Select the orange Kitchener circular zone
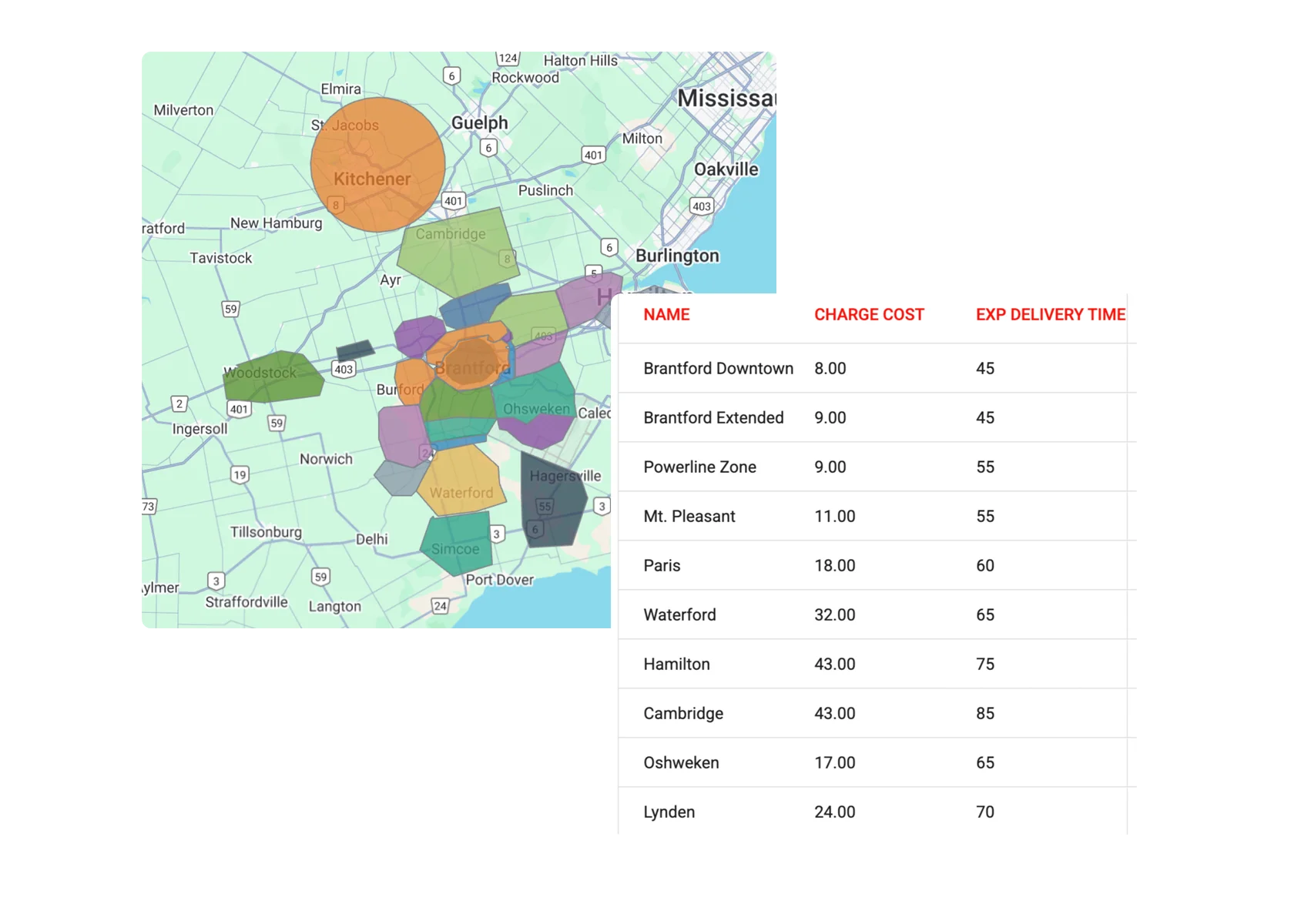This screenshot has width=1291, height=924. coord(377,164)
